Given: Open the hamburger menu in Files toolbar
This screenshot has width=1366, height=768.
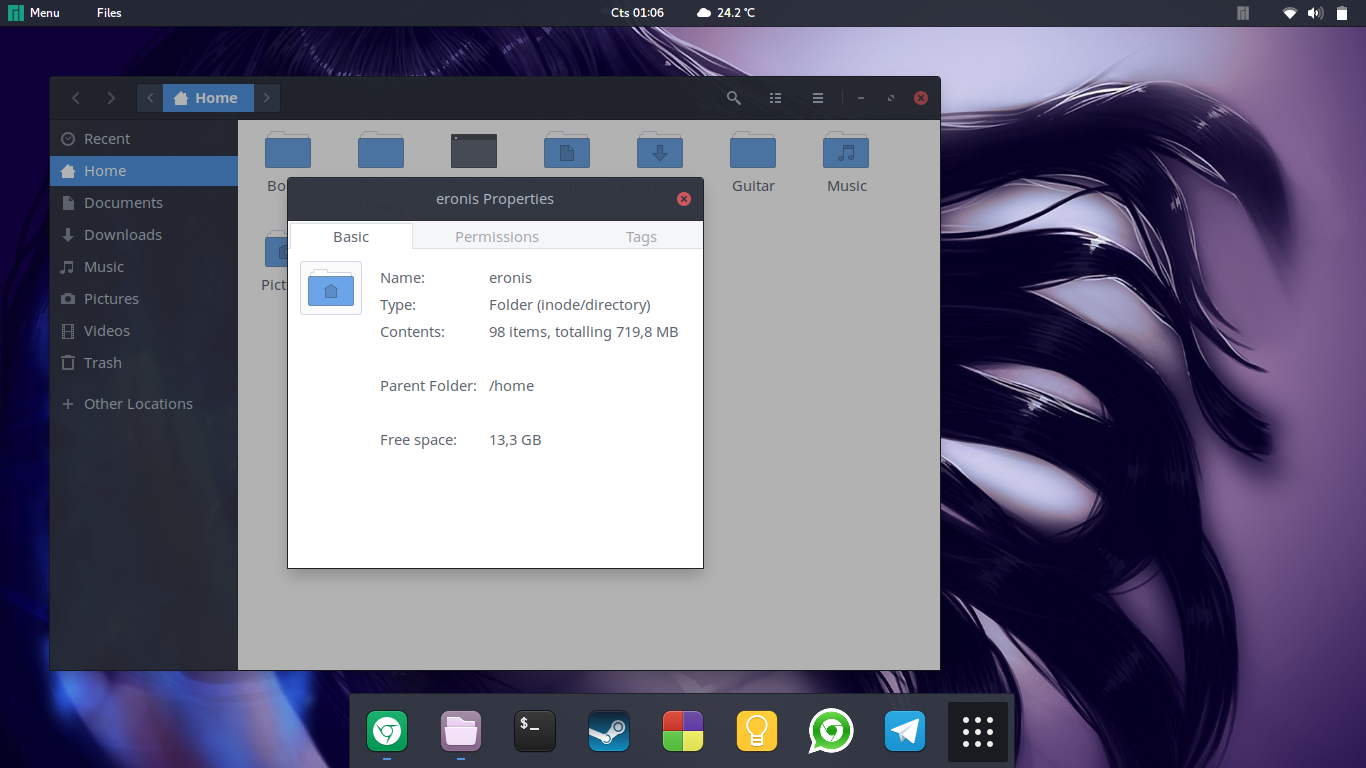Looking at the screenshot, I should click(818, 98).
